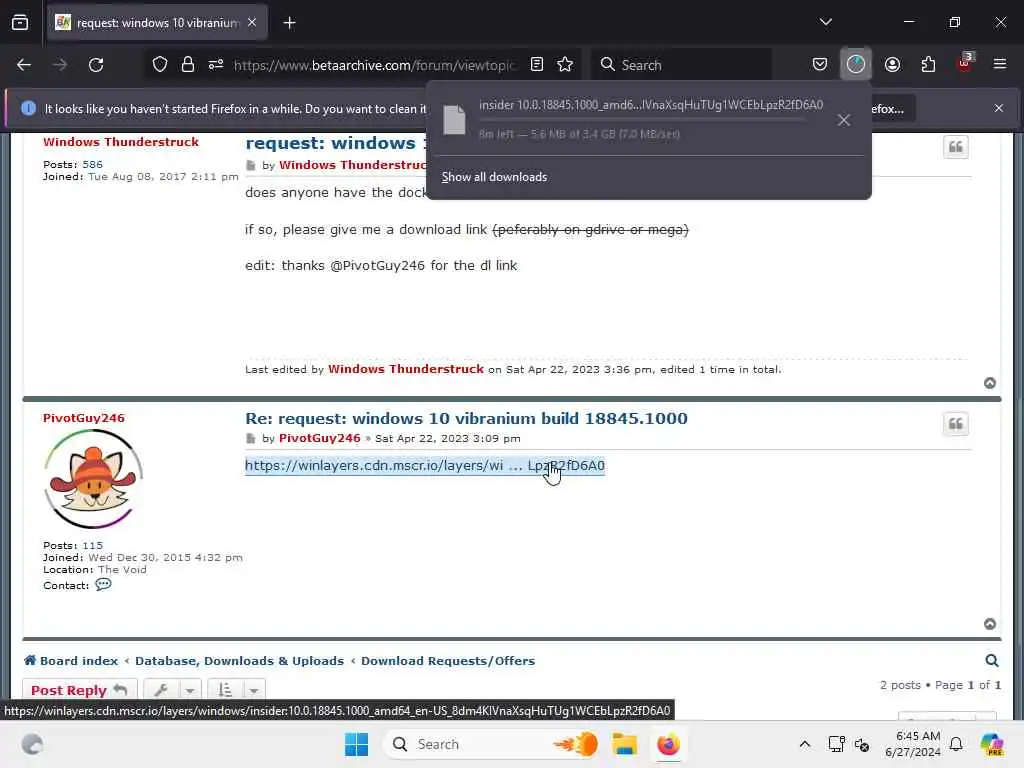Open notifications bell in system tray
Image resolution: width=1024 pixels, height=768 pixels.
point(956,744)
